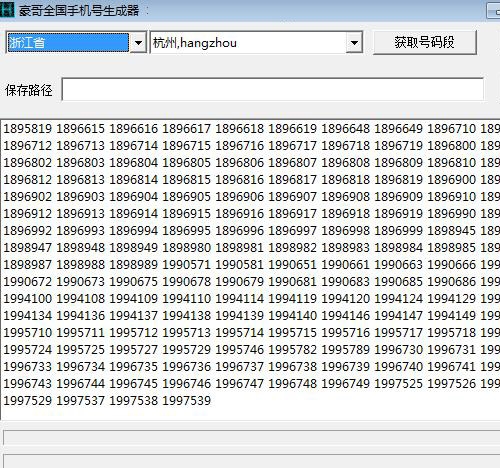
Task: Click number segment 1994100
Action: click(27, 299)
